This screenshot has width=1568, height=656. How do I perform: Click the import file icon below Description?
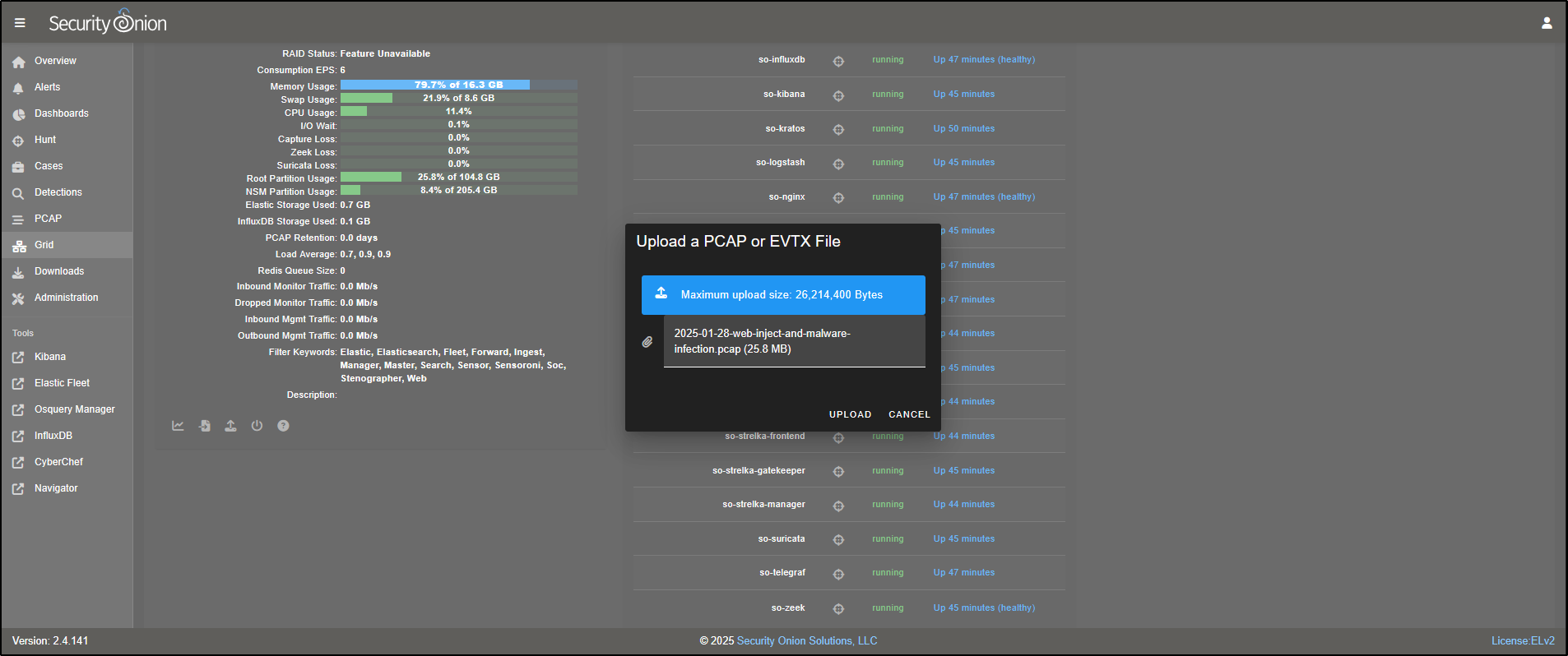[x=205, y=426]
